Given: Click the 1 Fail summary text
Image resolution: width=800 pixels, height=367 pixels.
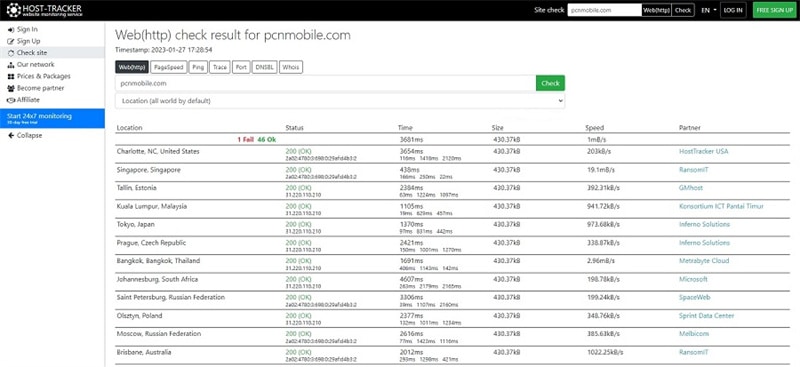Looking at the screenshot, I should [x=245, y=139].
